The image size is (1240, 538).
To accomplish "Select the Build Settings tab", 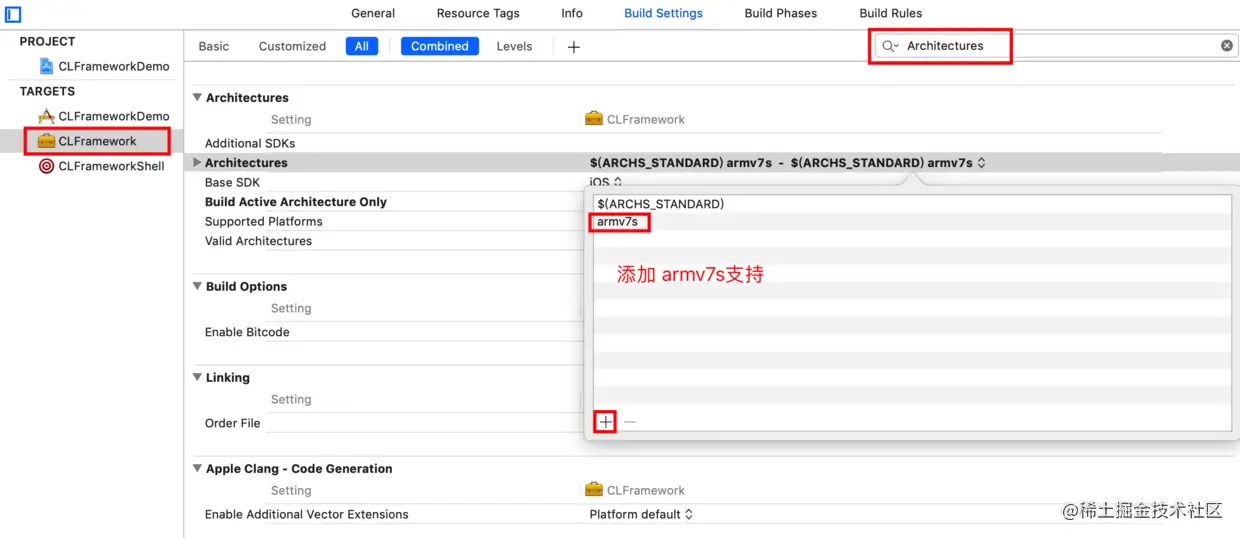I will 663,13.
